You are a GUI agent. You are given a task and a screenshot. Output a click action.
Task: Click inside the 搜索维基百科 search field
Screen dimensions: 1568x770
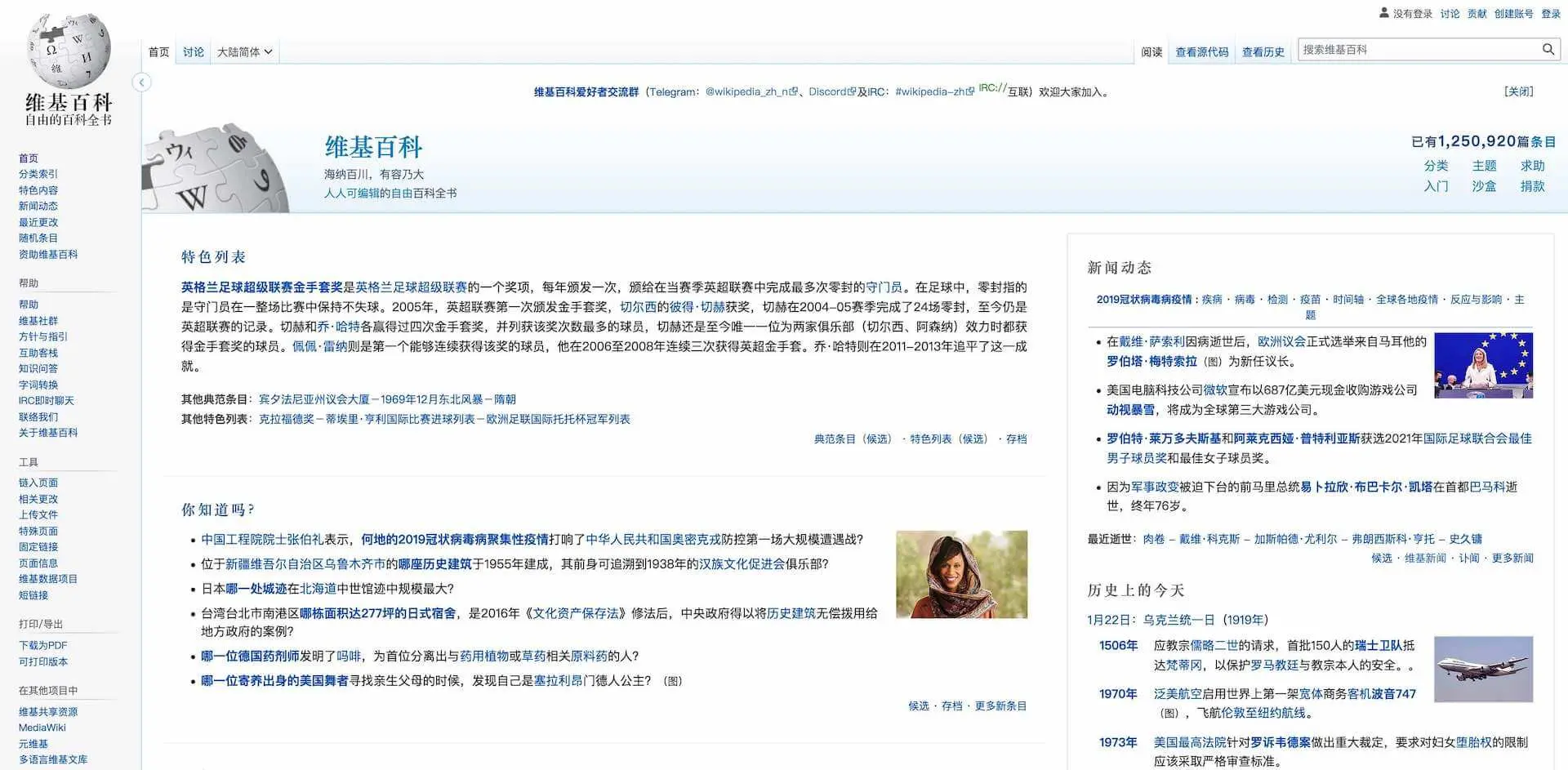point(1417,50)
